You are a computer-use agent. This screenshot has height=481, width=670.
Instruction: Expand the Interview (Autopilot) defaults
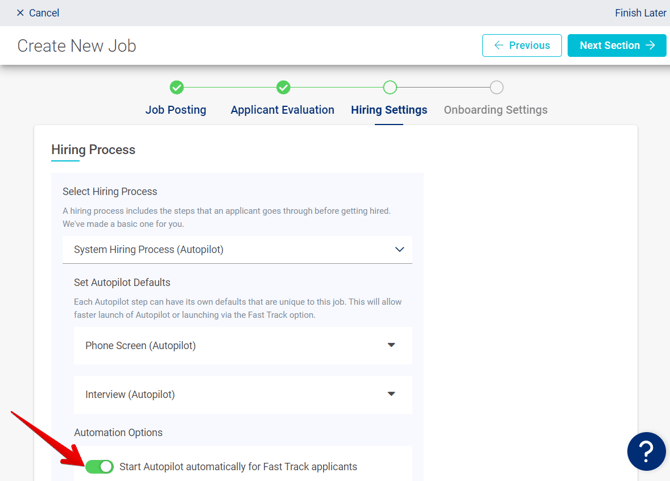[x=242, y=395]
